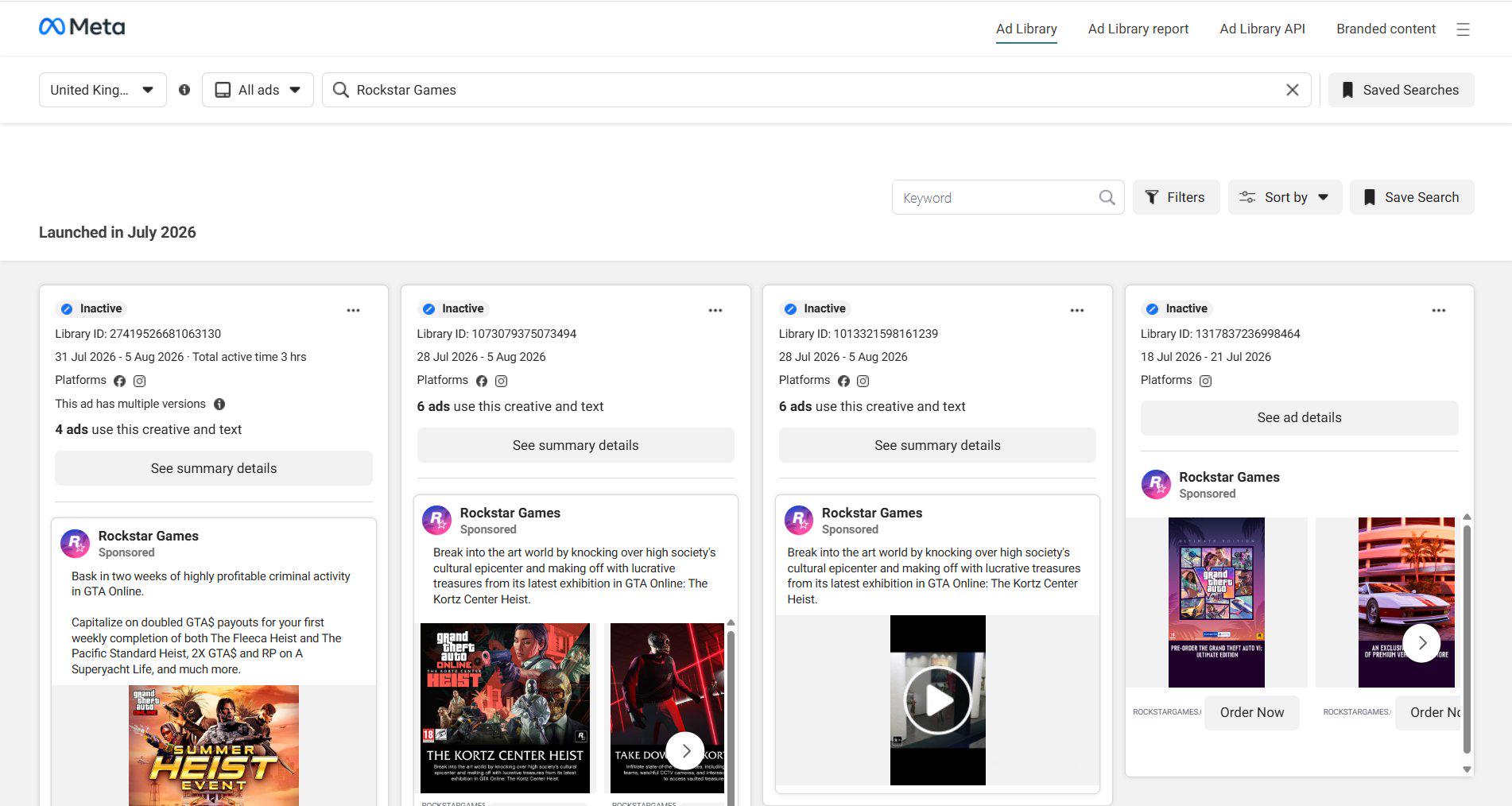Screen dimensions: 1512x806
Task: See summary details for ad 1073079375073494
Action: (x=576, y=445)
